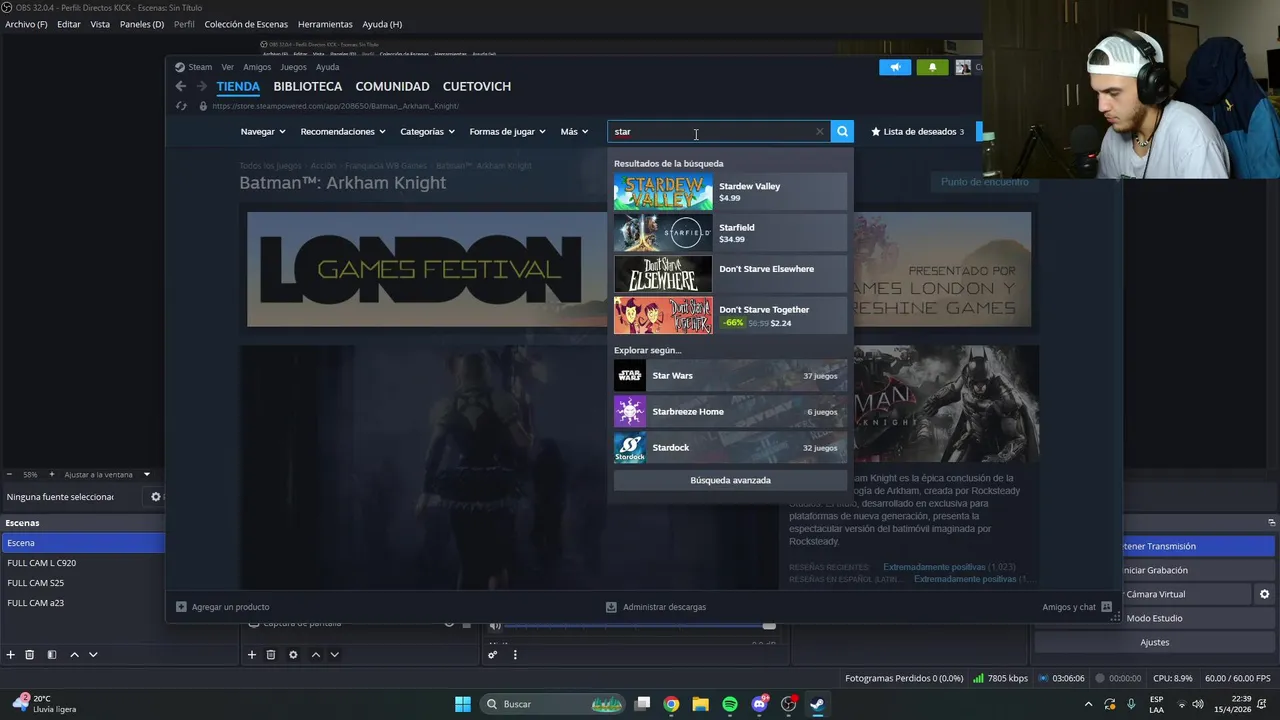The height and width of the screenshot is (720, 1280).
Task: Click Búsqueda avanzada button
Action: point(730,480)
